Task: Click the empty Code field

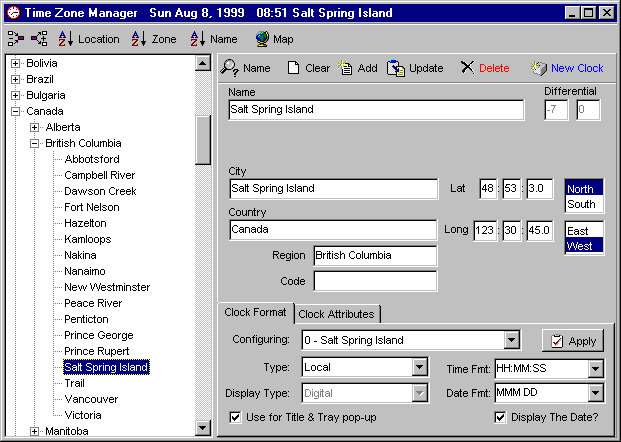Action: [x=375, y=281]
